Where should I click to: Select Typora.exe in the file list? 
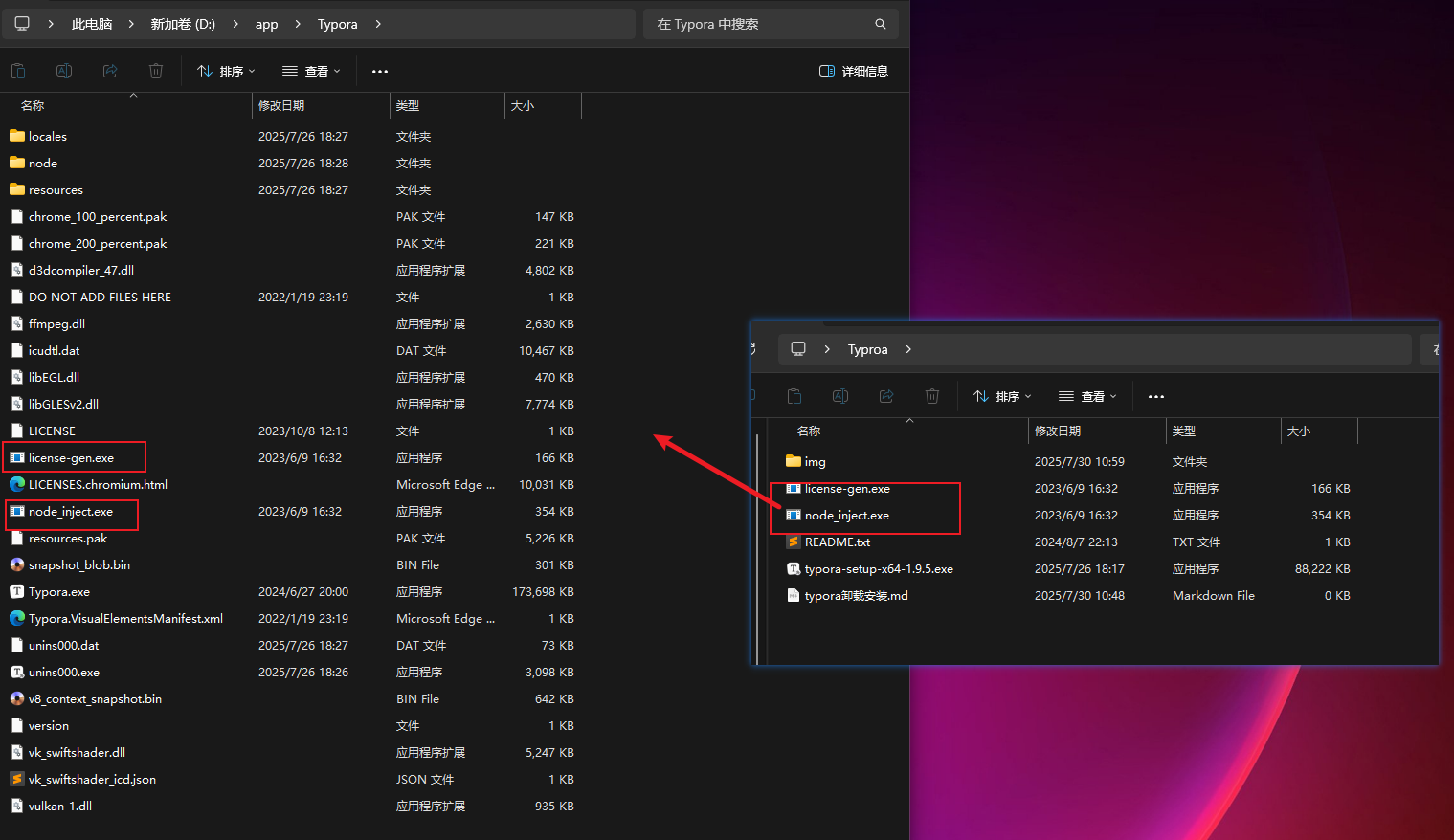(x=59, y=592)
